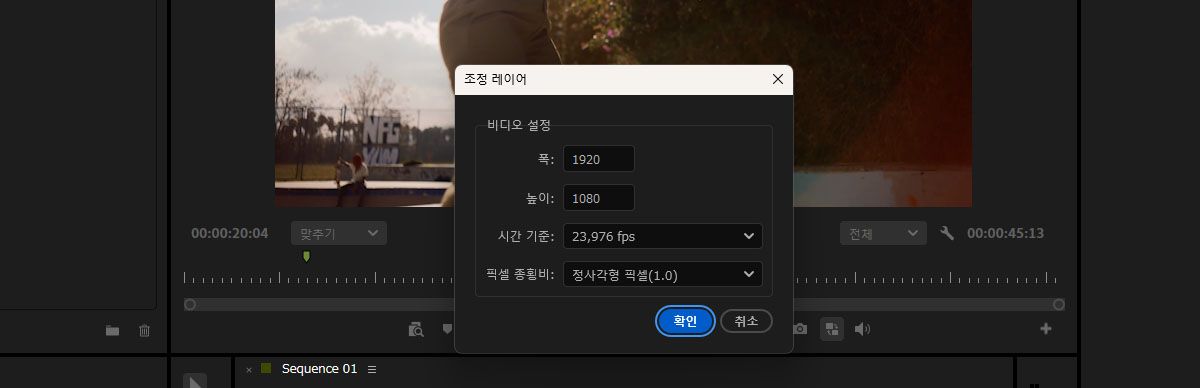Close the Sequence 01 tab
Viewport: 1200px width, 388px height.
click(x=249, y=370)
